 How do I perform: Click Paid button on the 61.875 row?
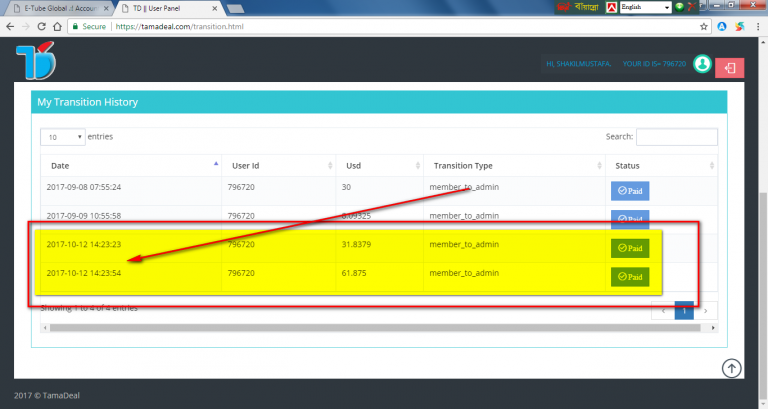pyautogui.click(x=630, y=275)
